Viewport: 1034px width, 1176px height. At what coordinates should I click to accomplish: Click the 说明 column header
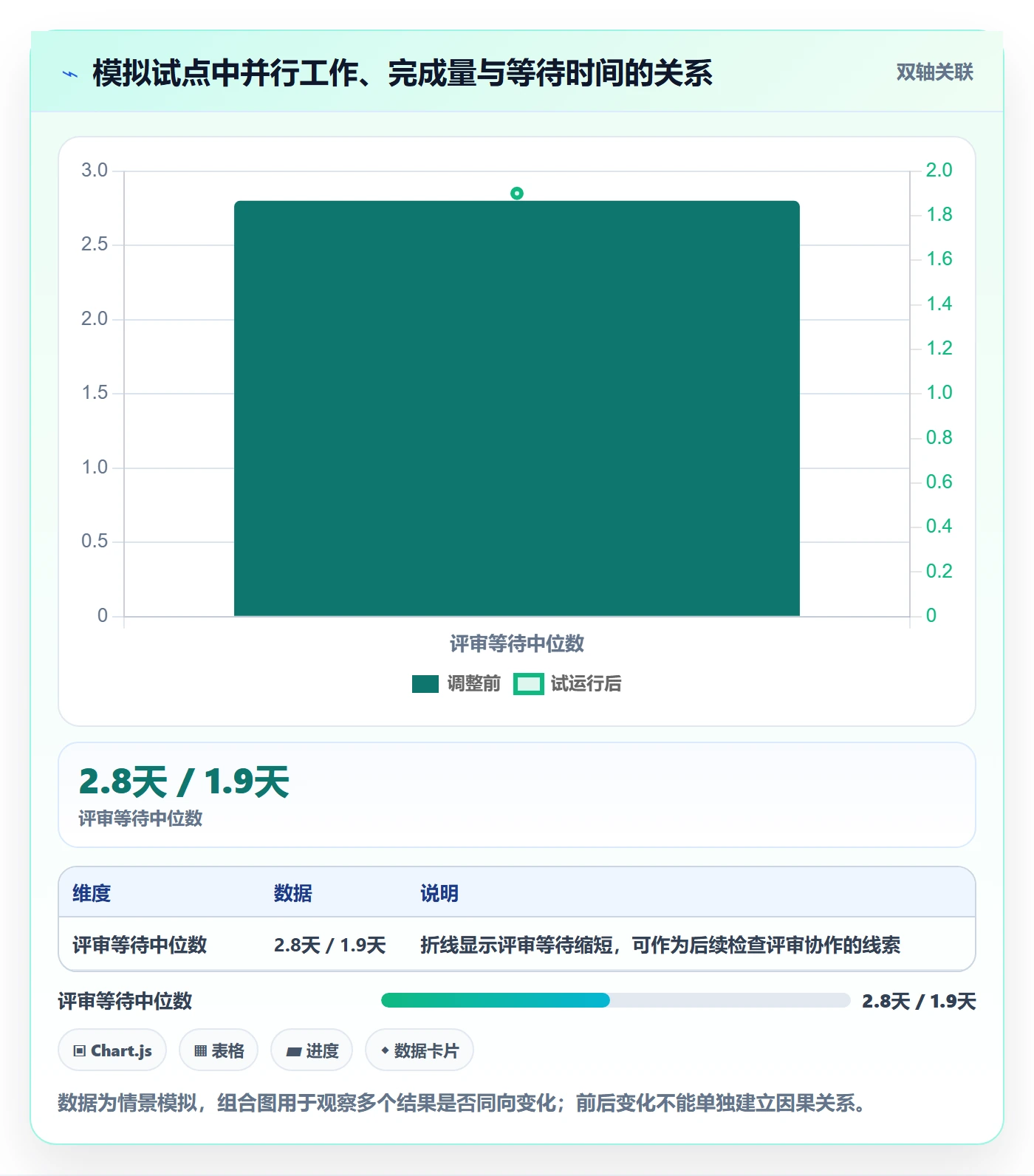(x=439, y=893)
